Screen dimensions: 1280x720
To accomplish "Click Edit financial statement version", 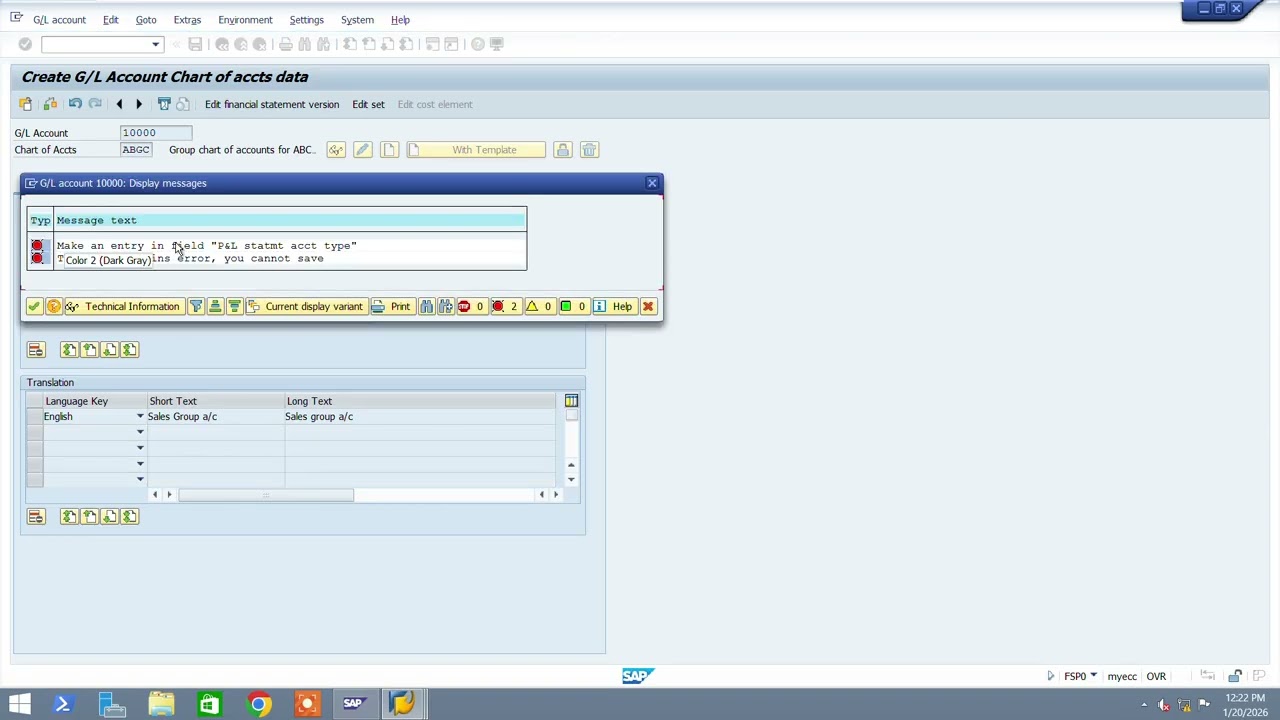I will [x=272, y=104].
